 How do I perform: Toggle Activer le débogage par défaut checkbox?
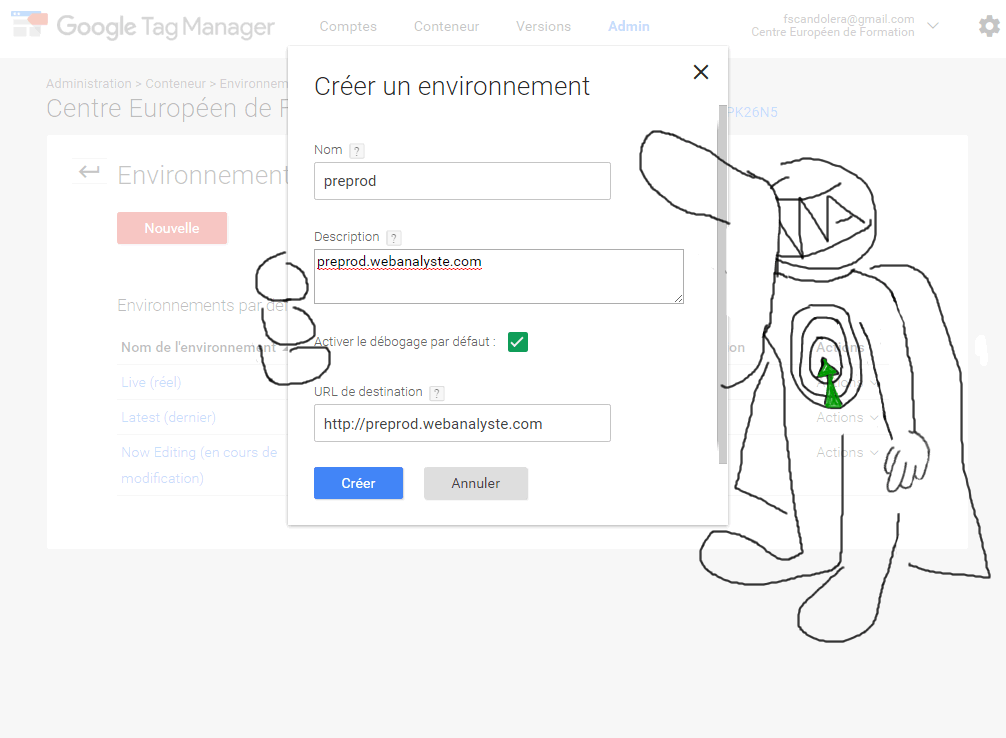[517, 342]
